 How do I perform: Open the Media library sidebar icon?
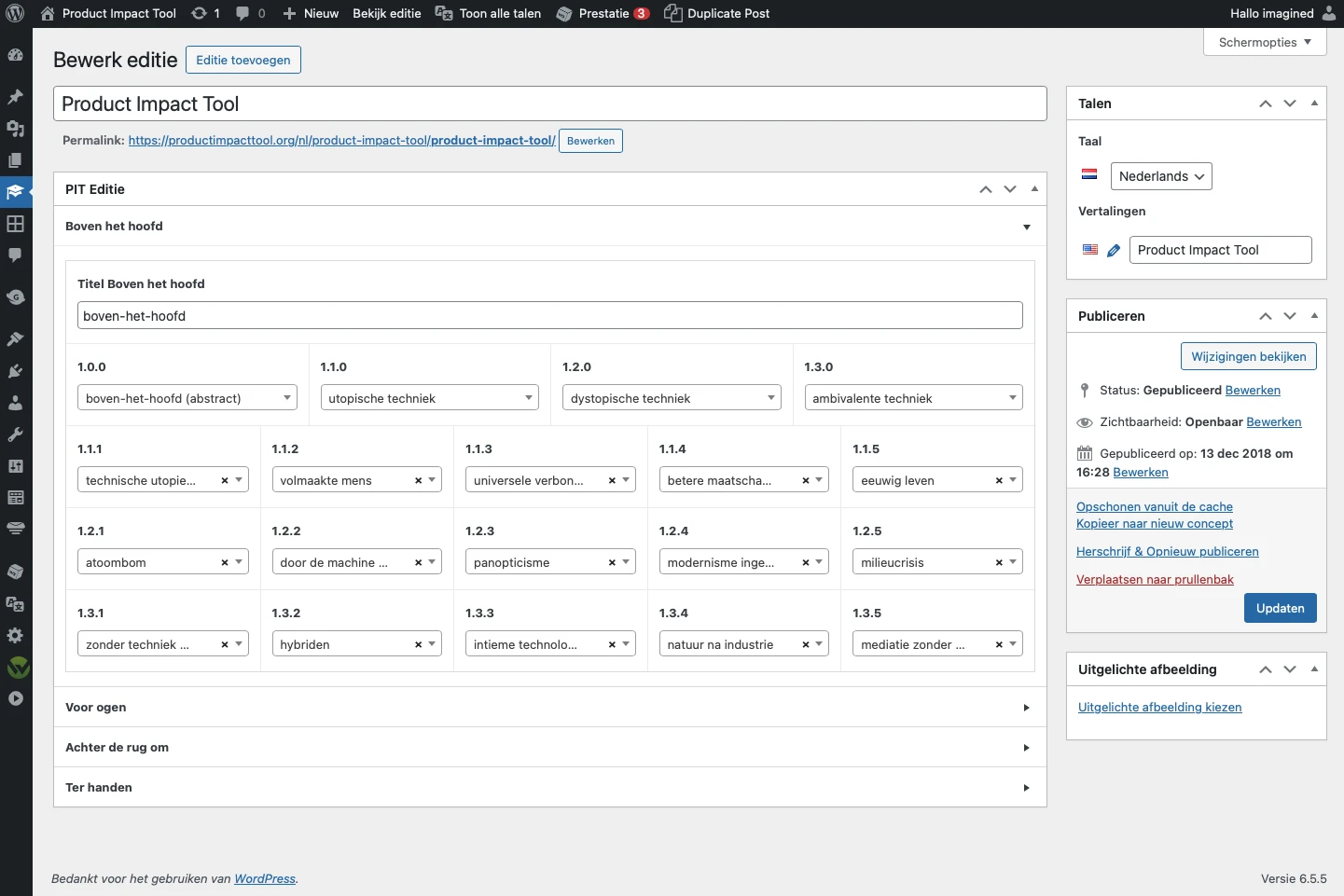coord(15,129)
